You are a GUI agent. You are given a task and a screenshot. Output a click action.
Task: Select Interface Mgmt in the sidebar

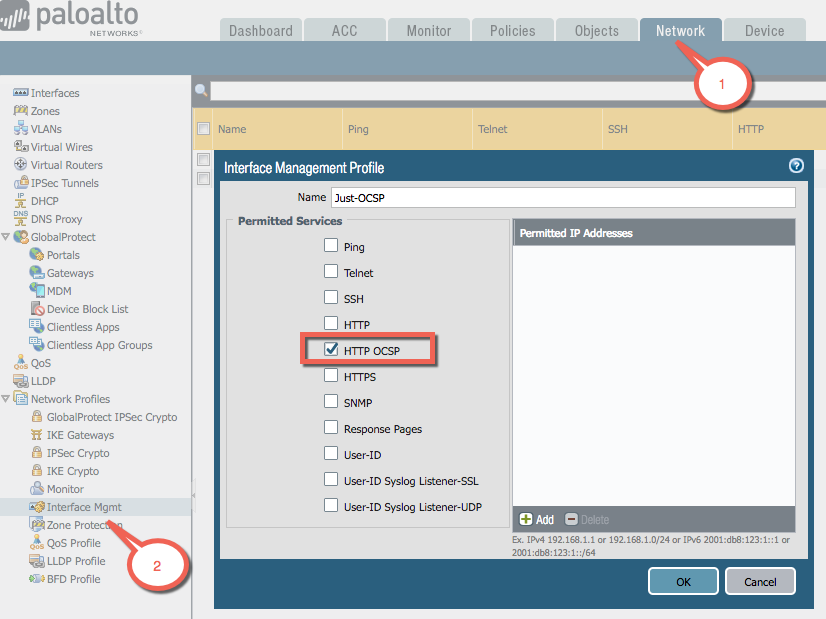(84, 507)
